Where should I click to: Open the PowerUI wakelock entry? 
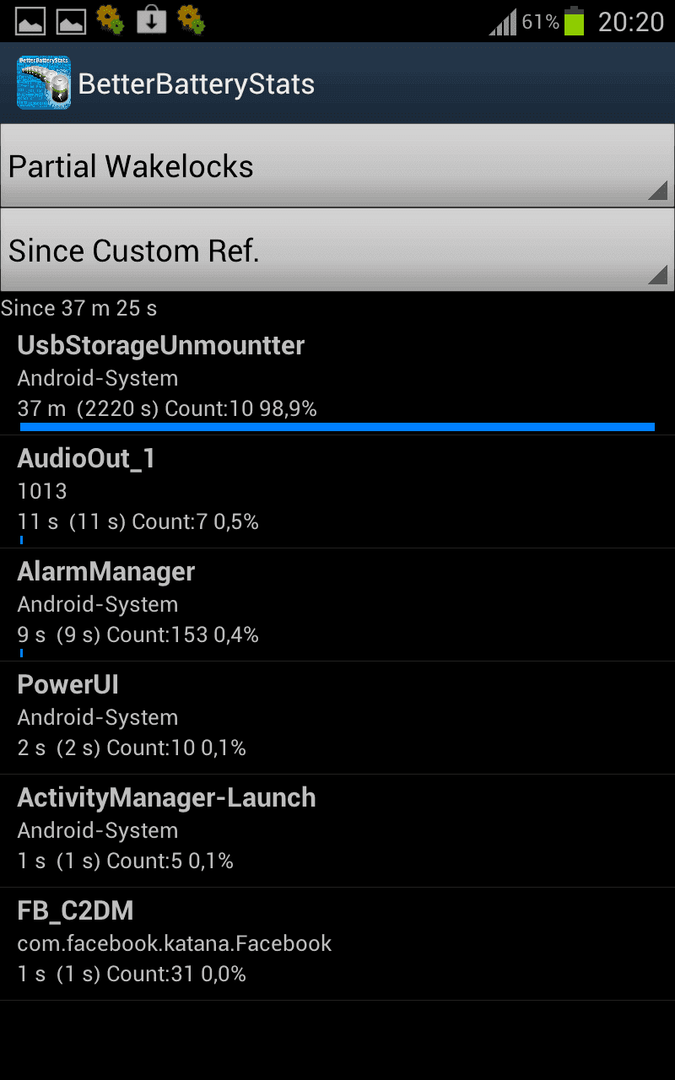pyautogui.click(x=338, y=718)
